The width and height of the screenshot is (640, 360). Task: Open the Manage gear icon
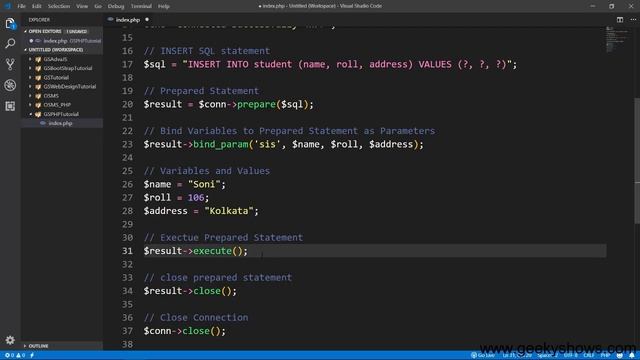[10, 340]
